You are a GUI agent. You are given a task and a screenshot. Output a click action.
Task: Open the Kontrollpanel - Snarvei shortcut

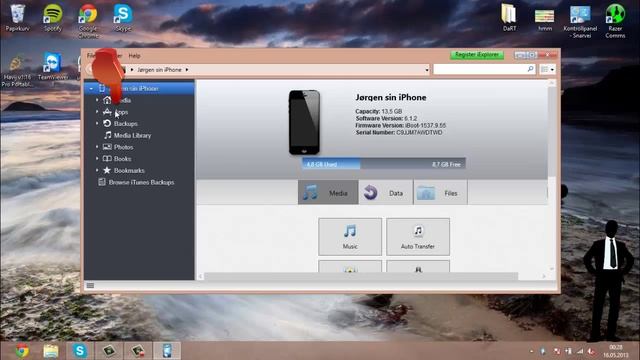[x=580, y=21]
